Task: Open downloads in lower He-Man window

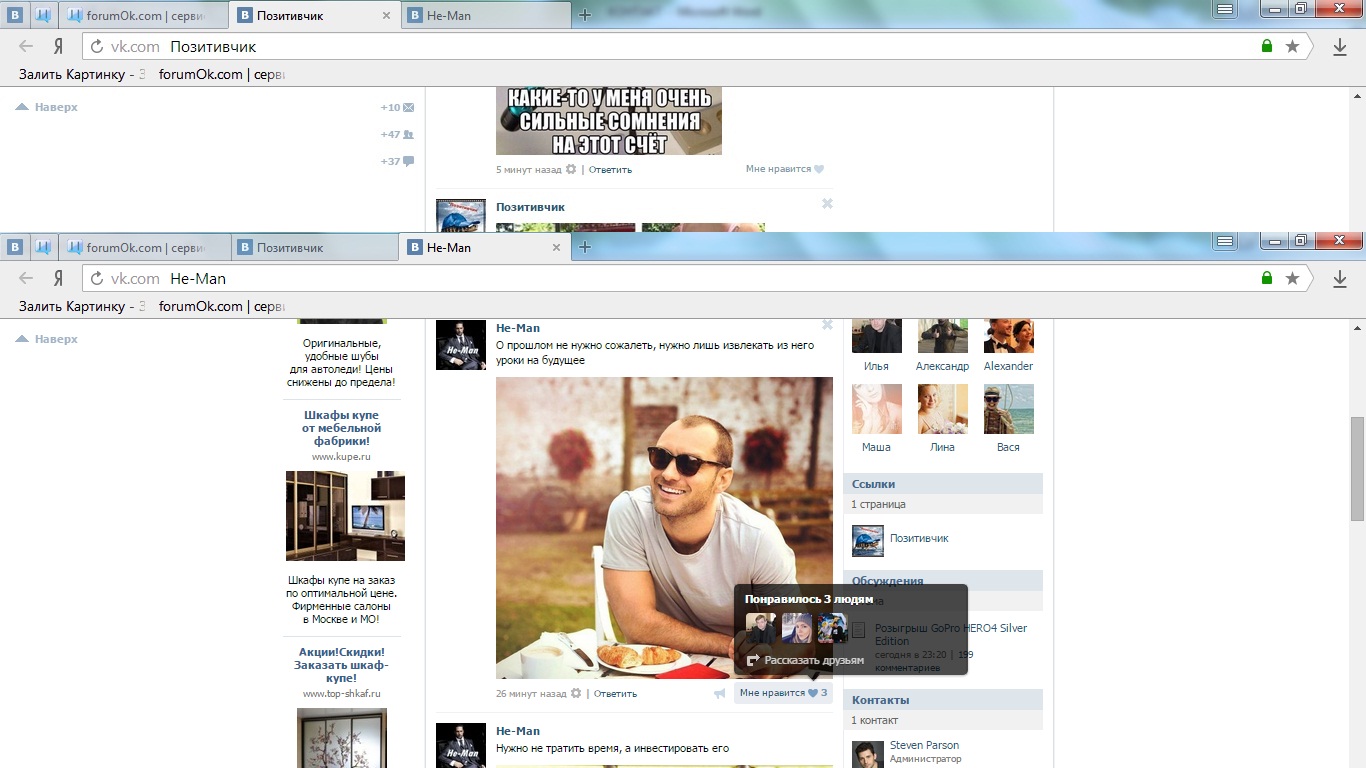Action: tap(1340, 278)
